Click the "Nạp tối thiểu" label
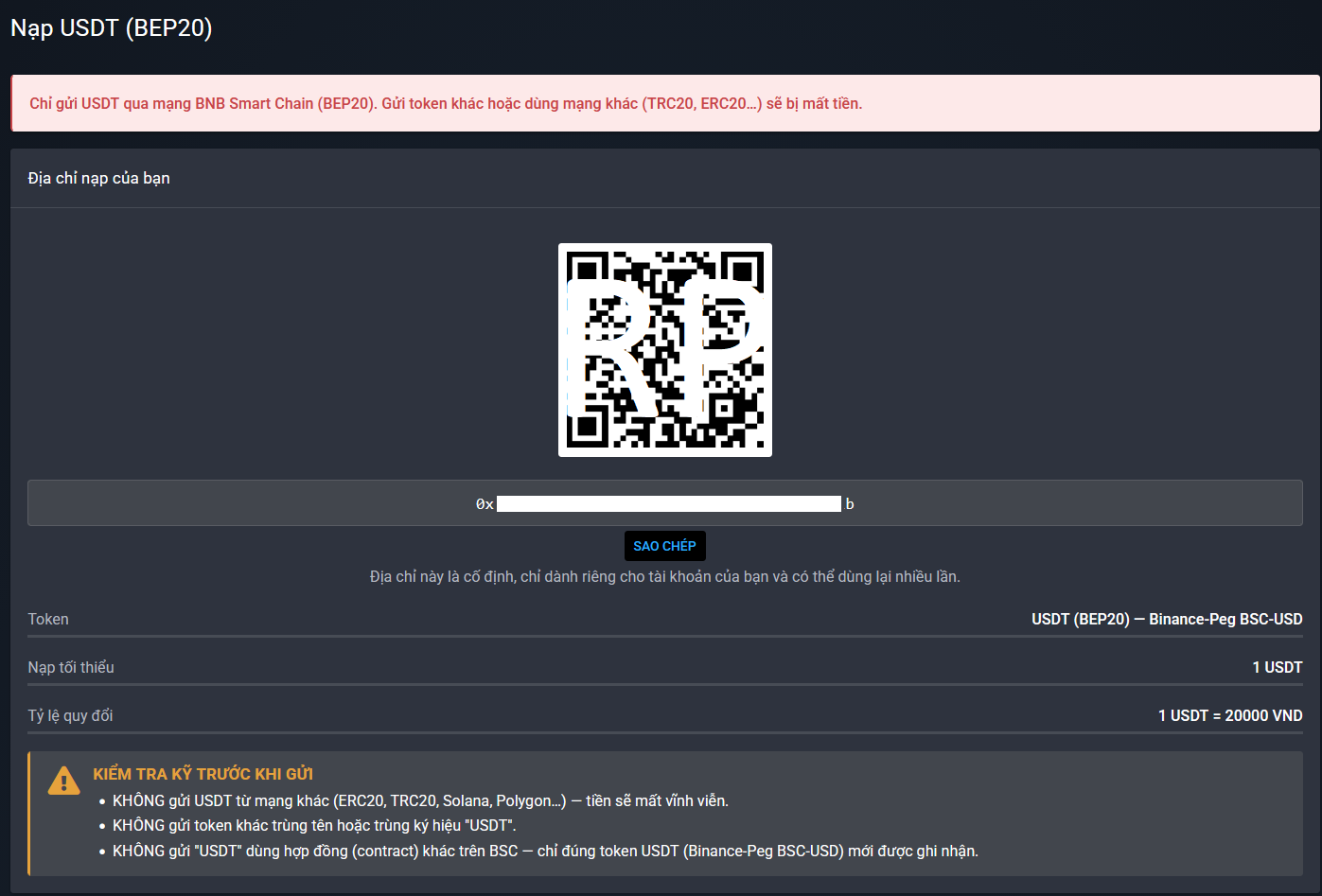Screen dimensions: 1322x896 tap(71, 667)
